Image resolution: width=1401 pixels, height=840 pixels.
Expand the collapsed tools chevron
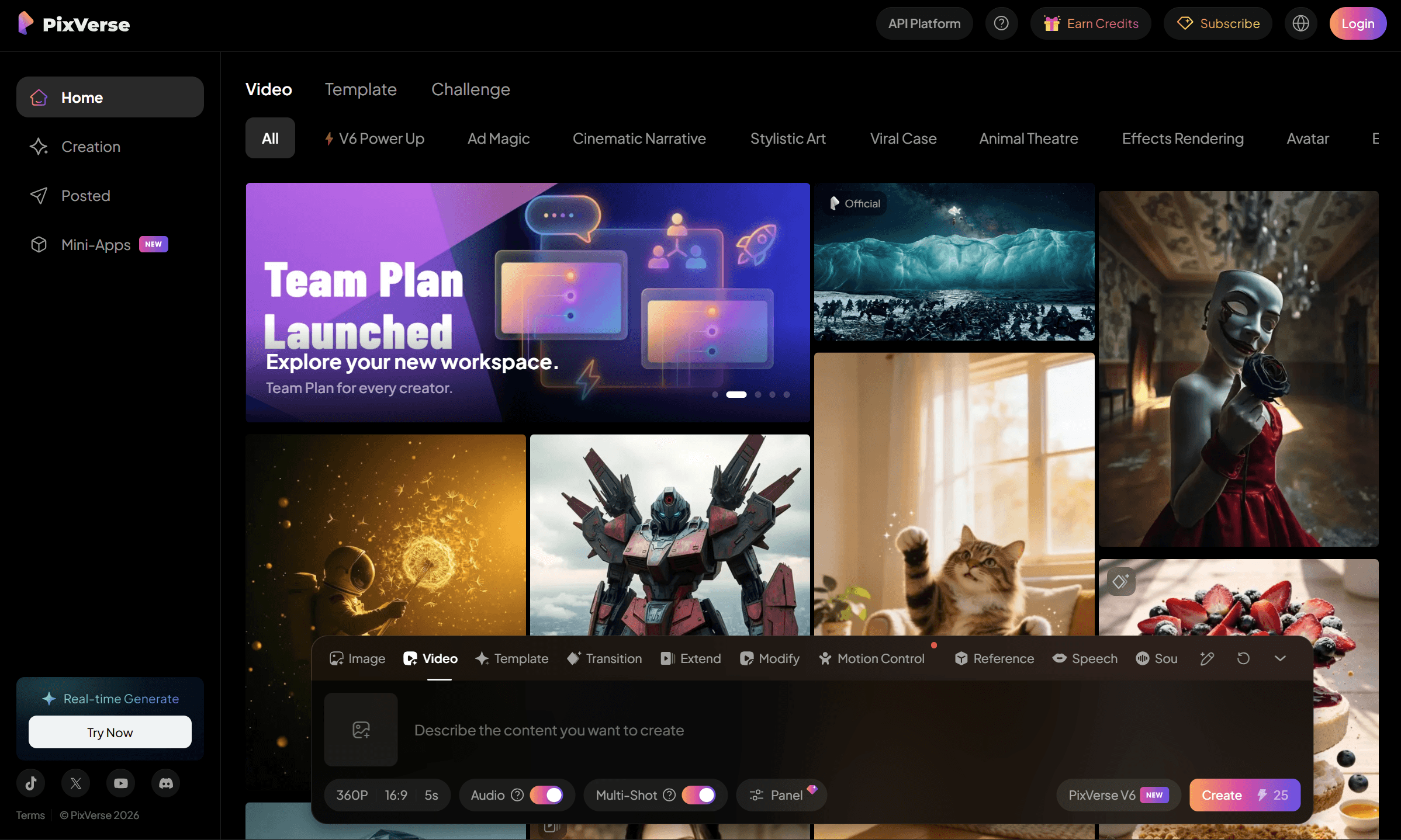tap(1279, 658)
